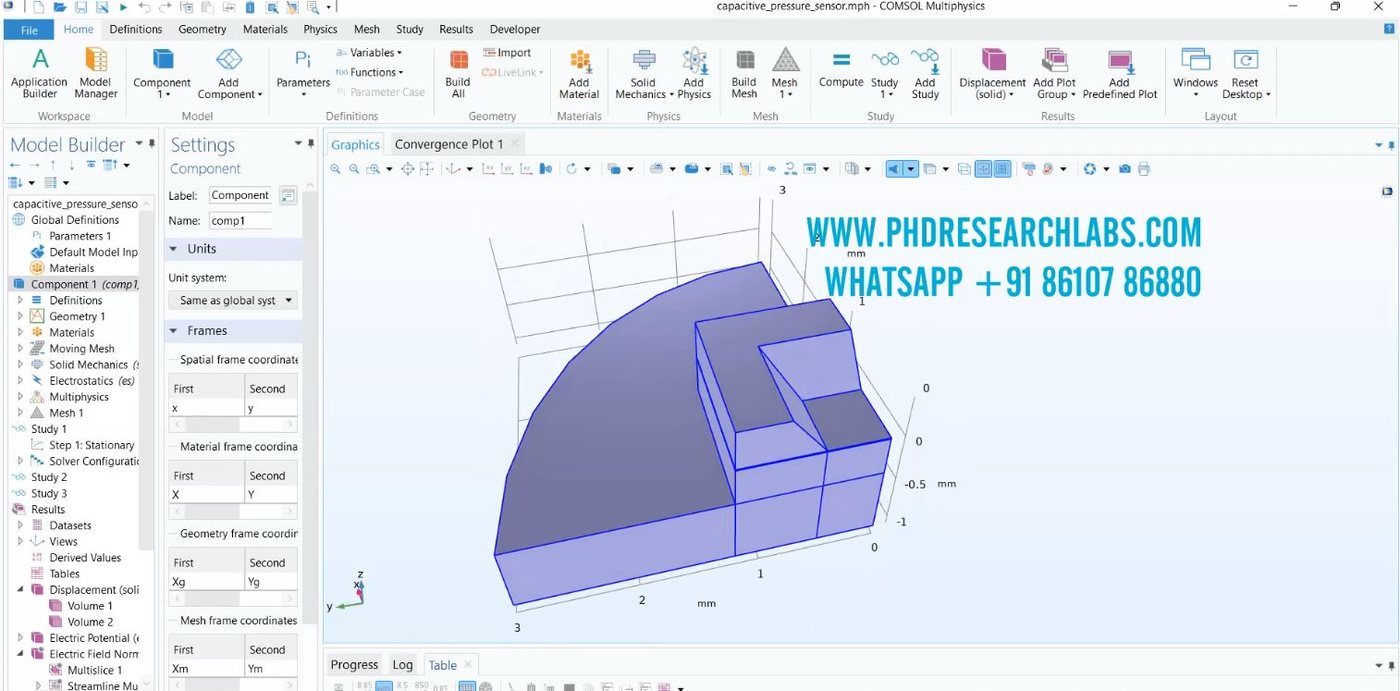Image resolution: width=1400 pixels, height=691 pixels.
Task: Expand the Geometry 1 node
Action: point(20,317)
